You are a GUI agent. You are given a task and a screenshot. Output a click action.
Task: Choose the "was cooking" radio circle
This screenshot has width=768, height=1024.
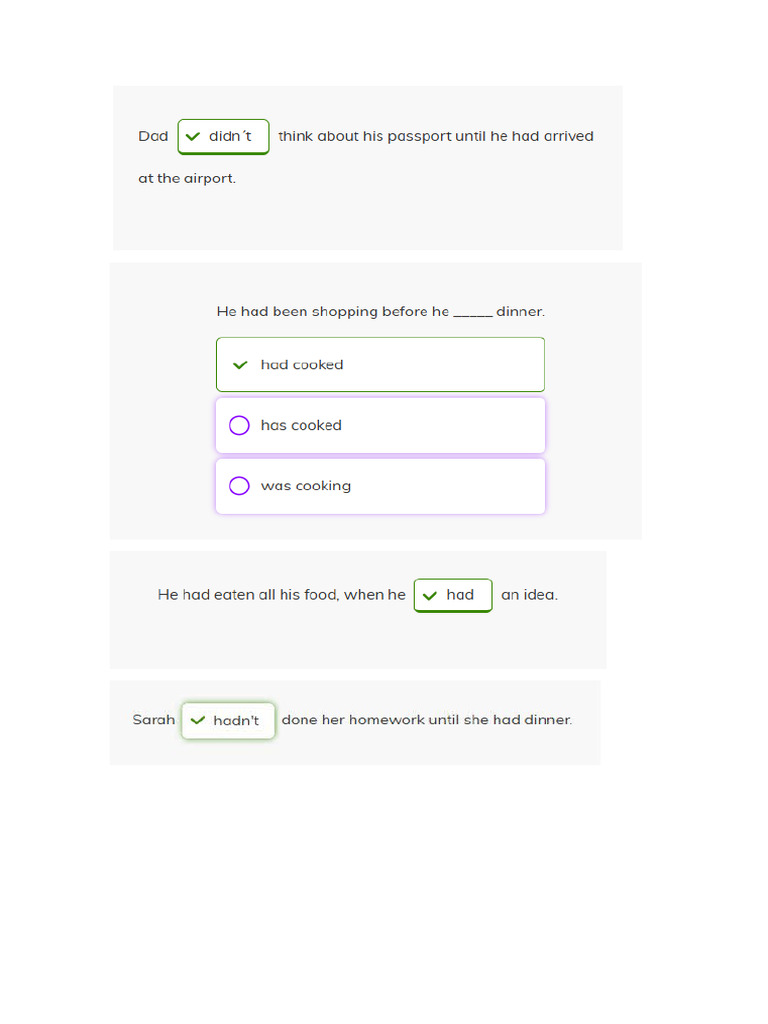pos(239,486)
